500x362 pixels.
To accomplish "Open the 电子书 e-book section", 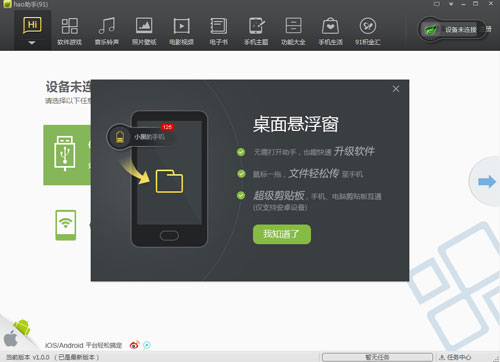I will tap(219, 31).
